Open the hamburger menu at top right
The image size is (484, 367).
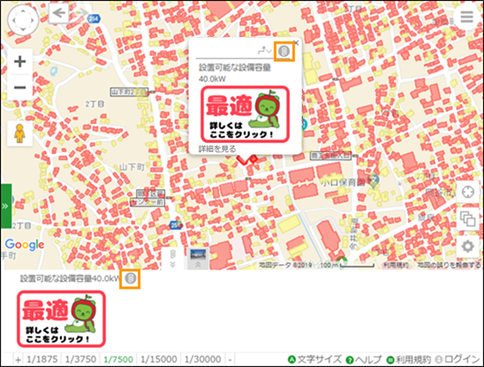467,17
